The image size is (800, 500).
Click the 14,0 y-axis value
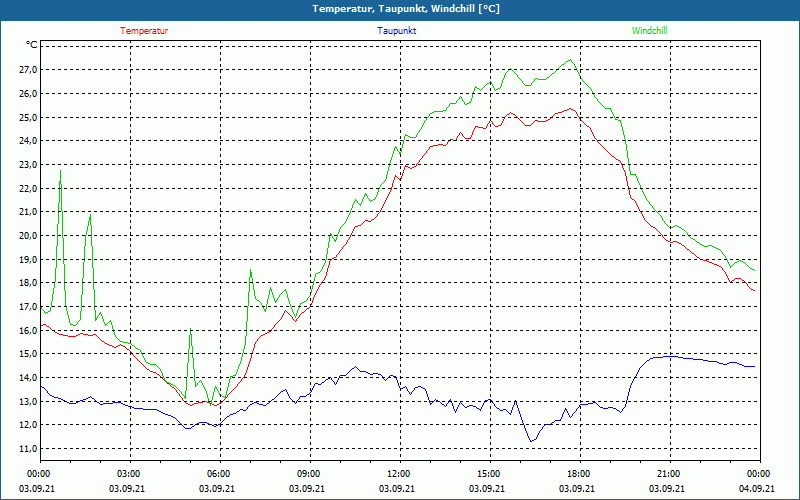29,378
